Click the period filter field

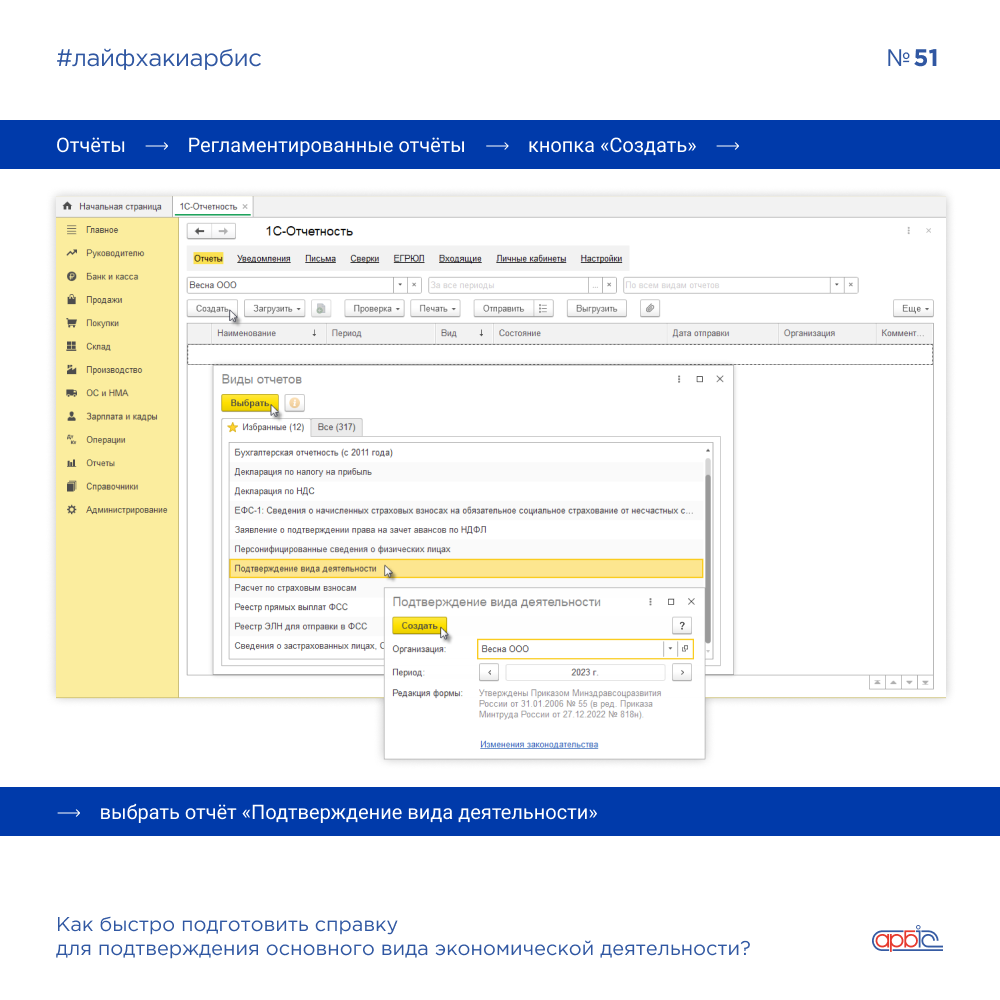[x=508, y=285]
